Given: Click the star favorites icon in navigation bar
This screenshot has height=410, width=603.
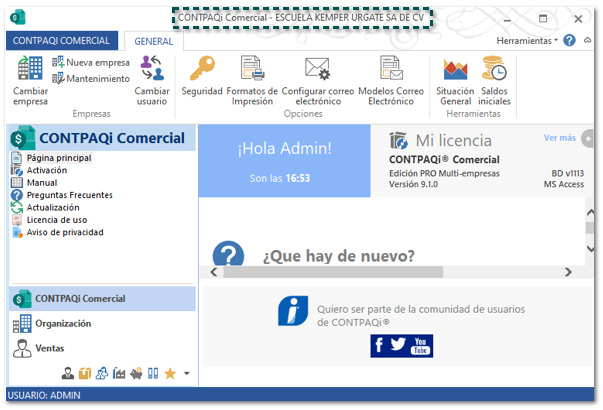Looking at the screenshot, I should click(x=170, y=374).
